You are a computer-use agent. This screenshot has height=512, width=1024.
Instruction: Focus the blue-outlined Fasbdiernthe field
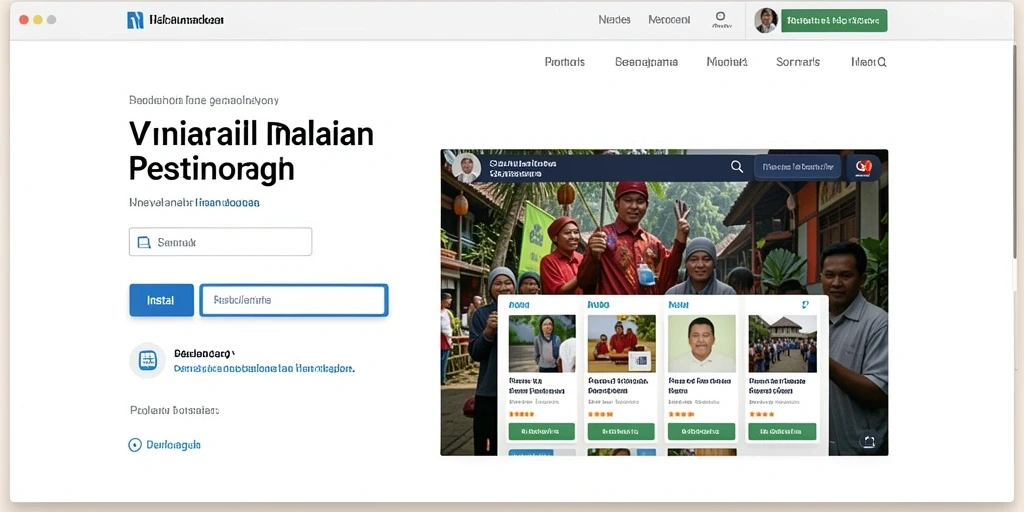coord(294,300)
